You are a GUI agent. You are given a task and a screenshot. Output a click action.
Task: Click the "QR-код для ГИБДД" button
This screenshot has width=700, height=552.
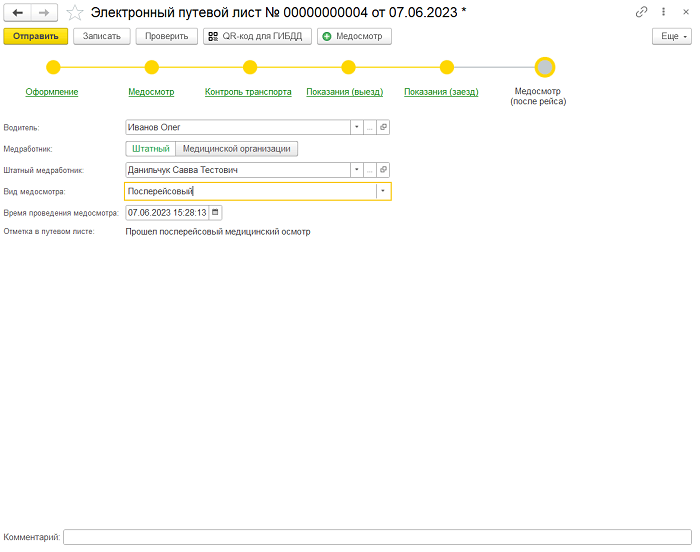257,36
